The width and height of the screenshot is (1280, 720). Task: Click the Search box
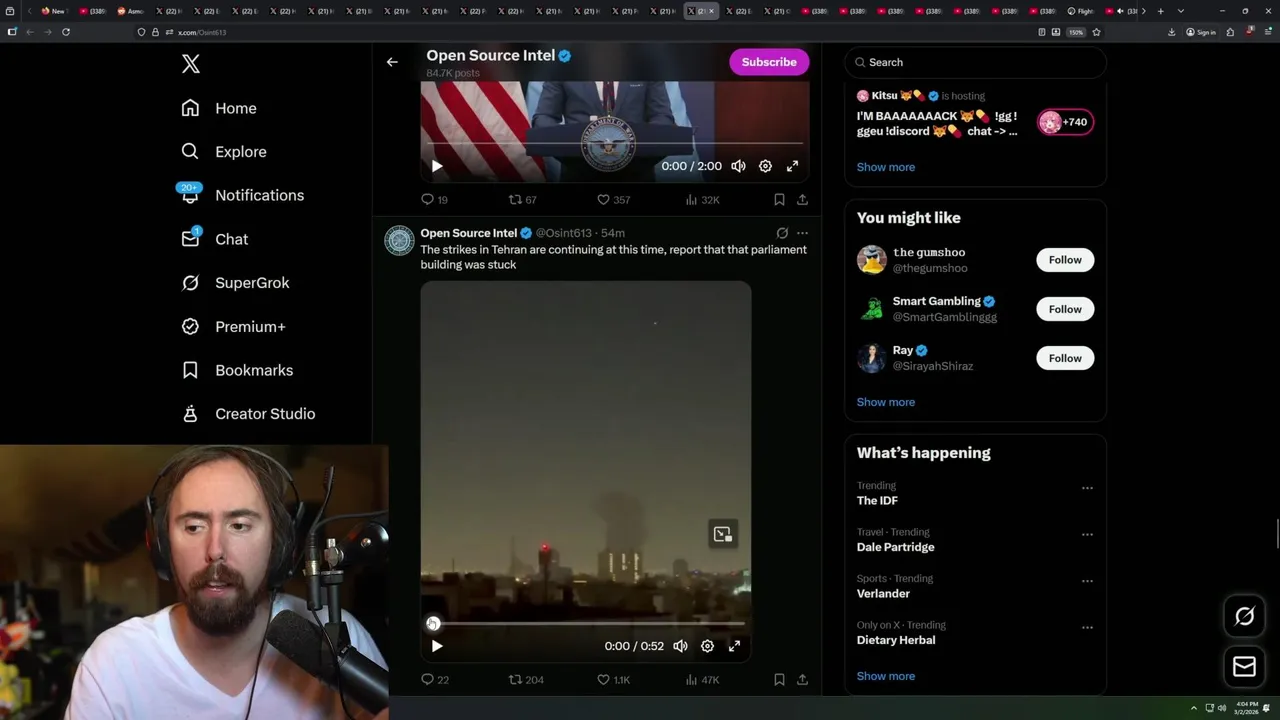pos(976,62)
